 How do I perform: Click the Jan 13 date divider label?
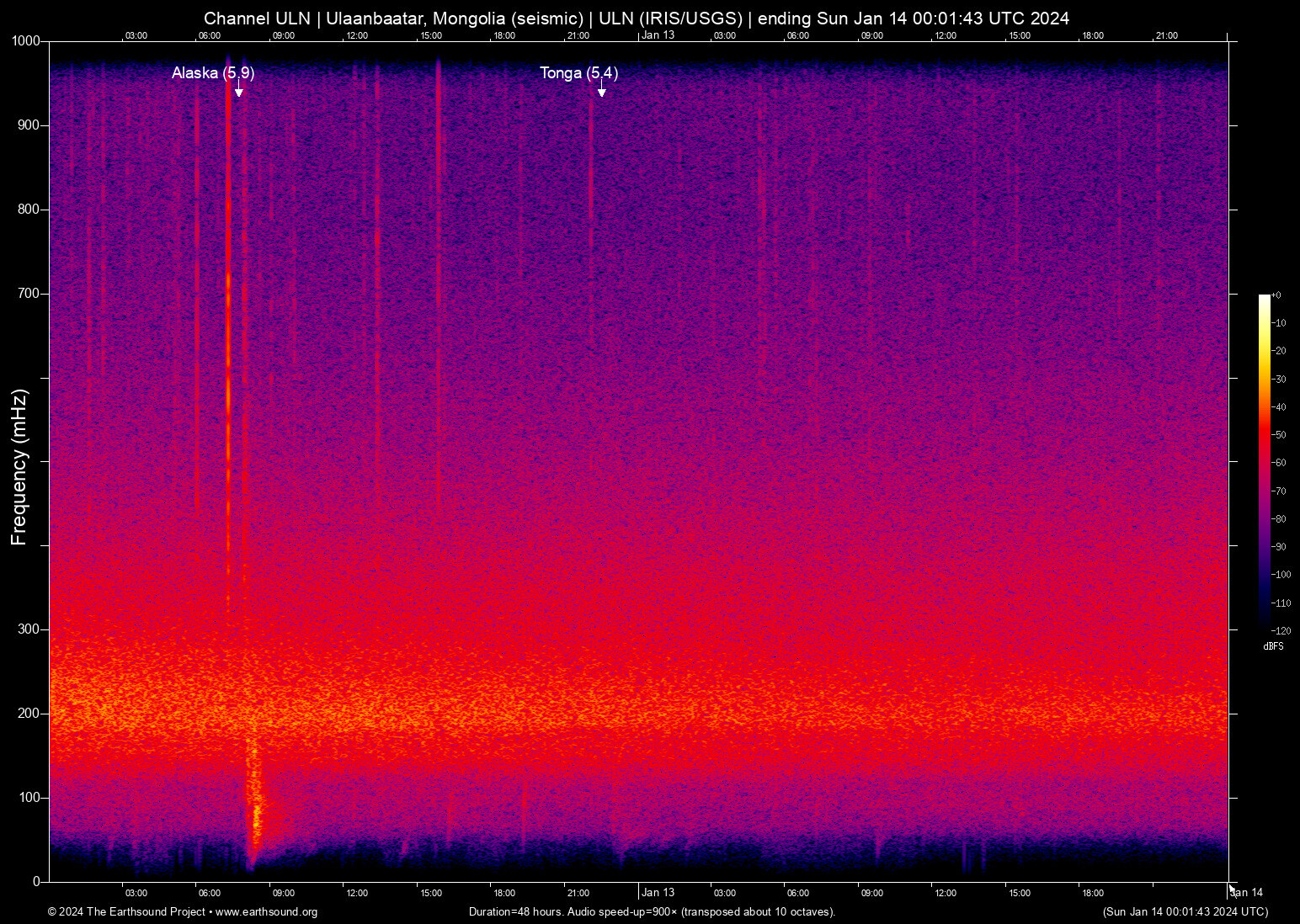click(658, 35)
